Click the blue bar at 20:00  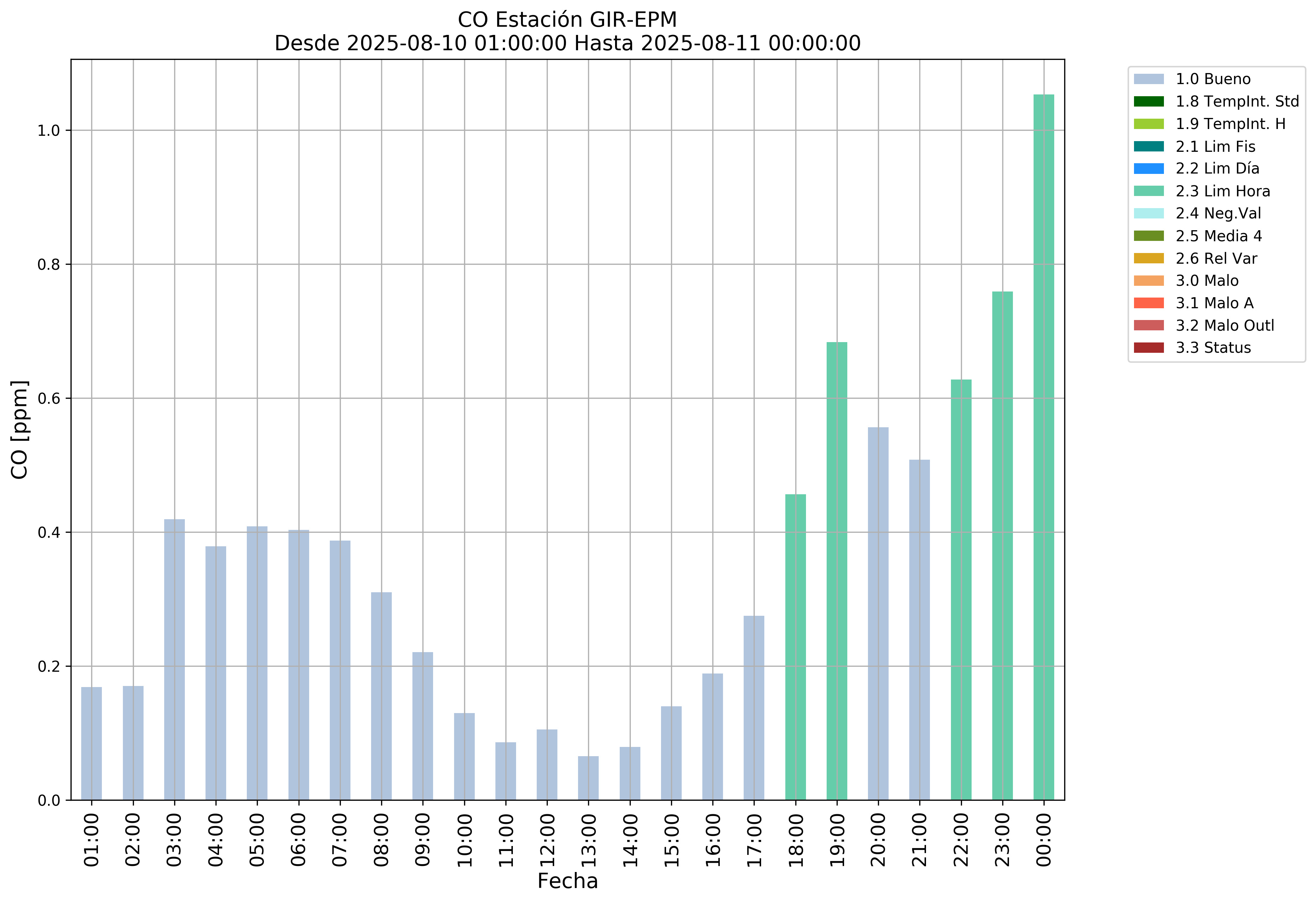878,614
